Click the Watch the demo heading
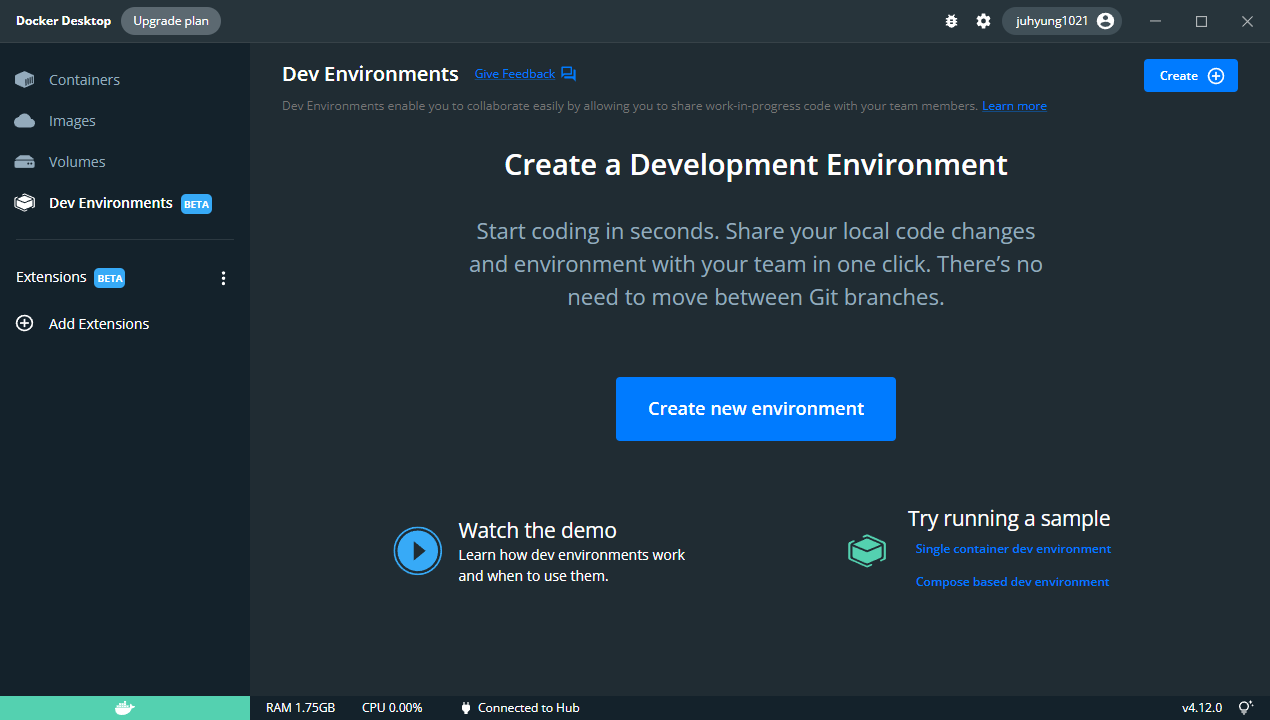1270x720 pixels. pyautogui.click(x=538, y=530)
